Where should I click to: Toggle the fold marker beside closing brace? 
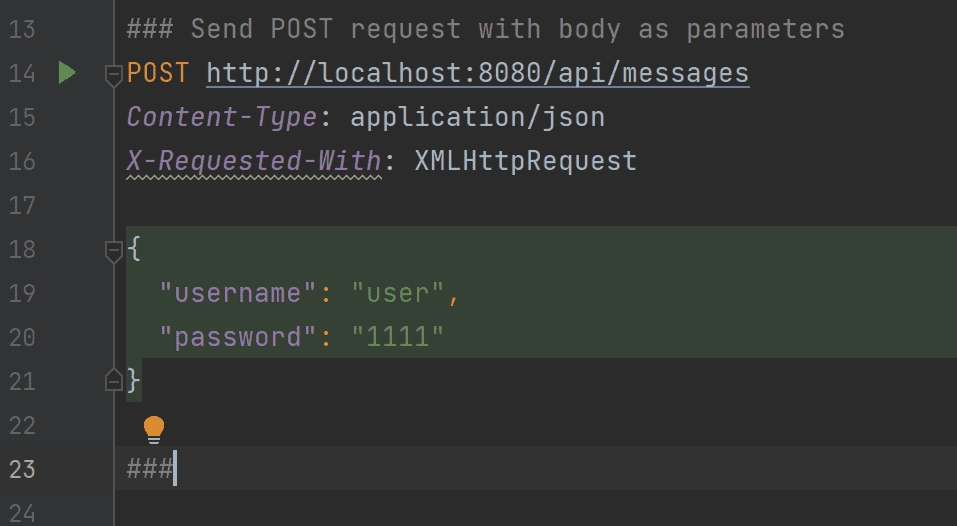(114, 380)
